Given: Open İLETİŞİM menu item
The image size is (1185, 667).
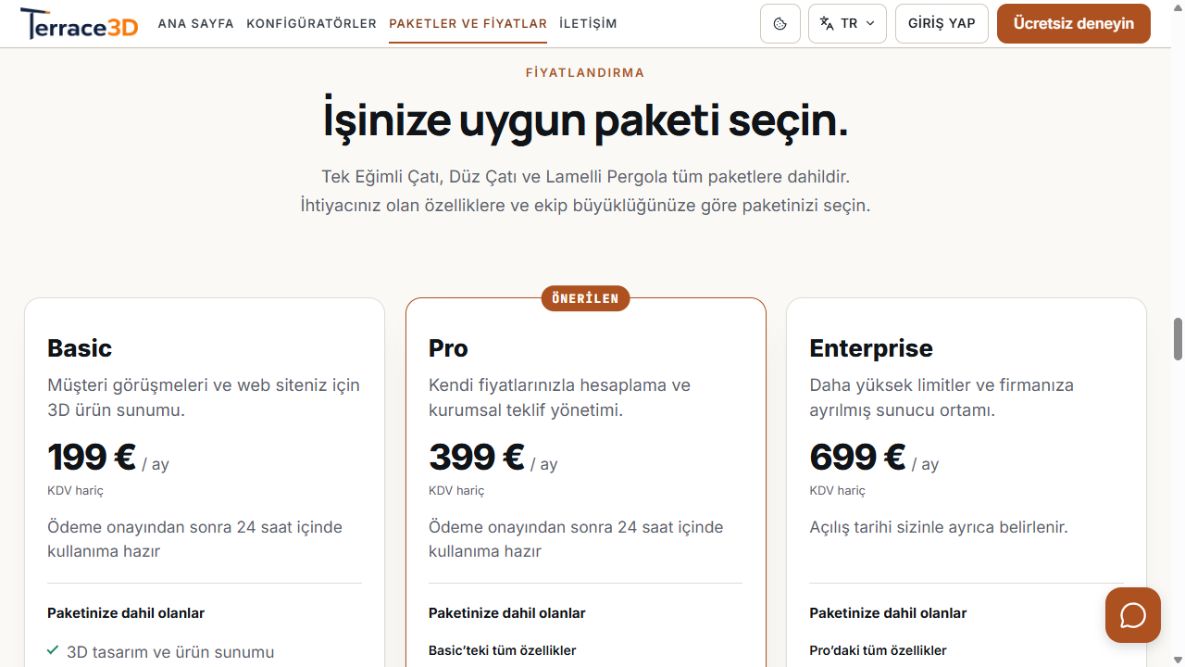Looking at the screenshot, I should pyautogui.click(x=588, y=23).
